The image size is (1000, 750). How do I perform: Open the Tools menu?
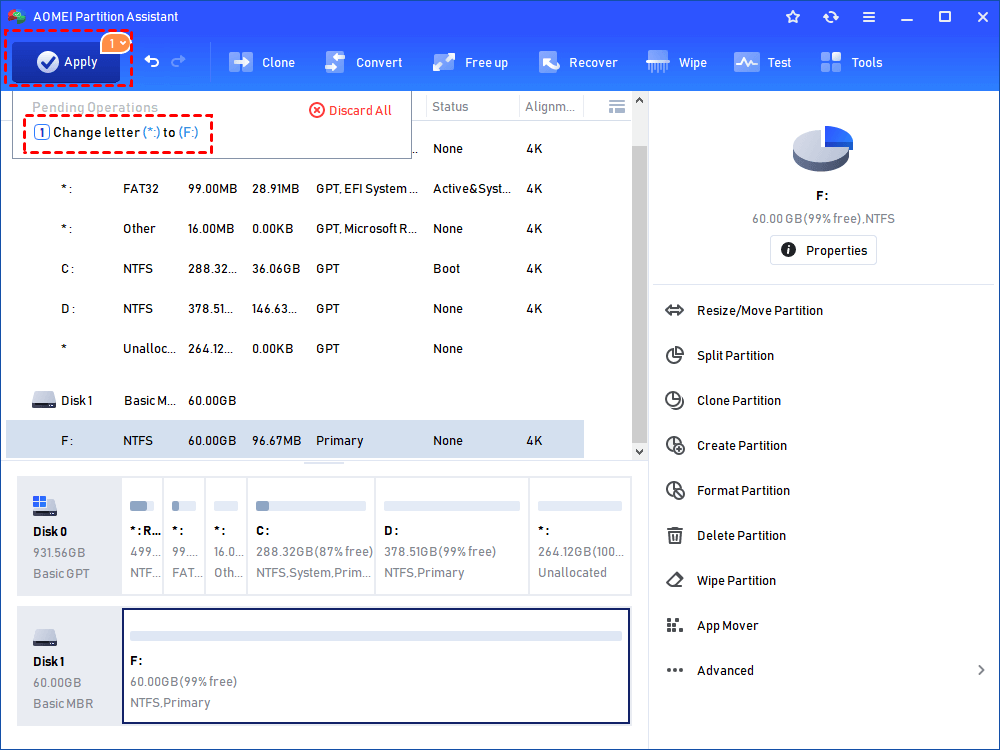pos(851,62)
